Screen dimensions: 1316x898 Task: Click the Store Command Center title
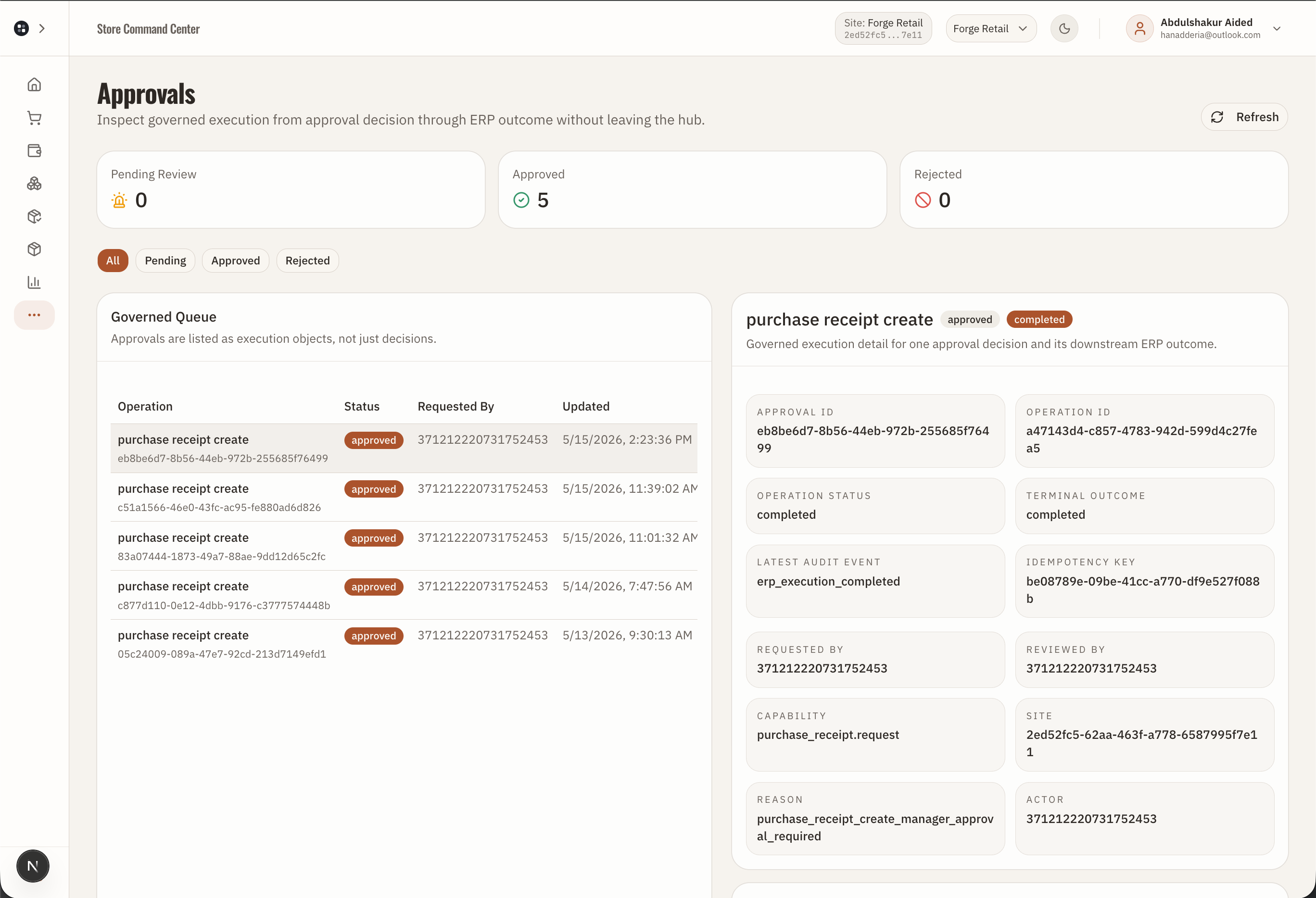click(x=148, y=29)
